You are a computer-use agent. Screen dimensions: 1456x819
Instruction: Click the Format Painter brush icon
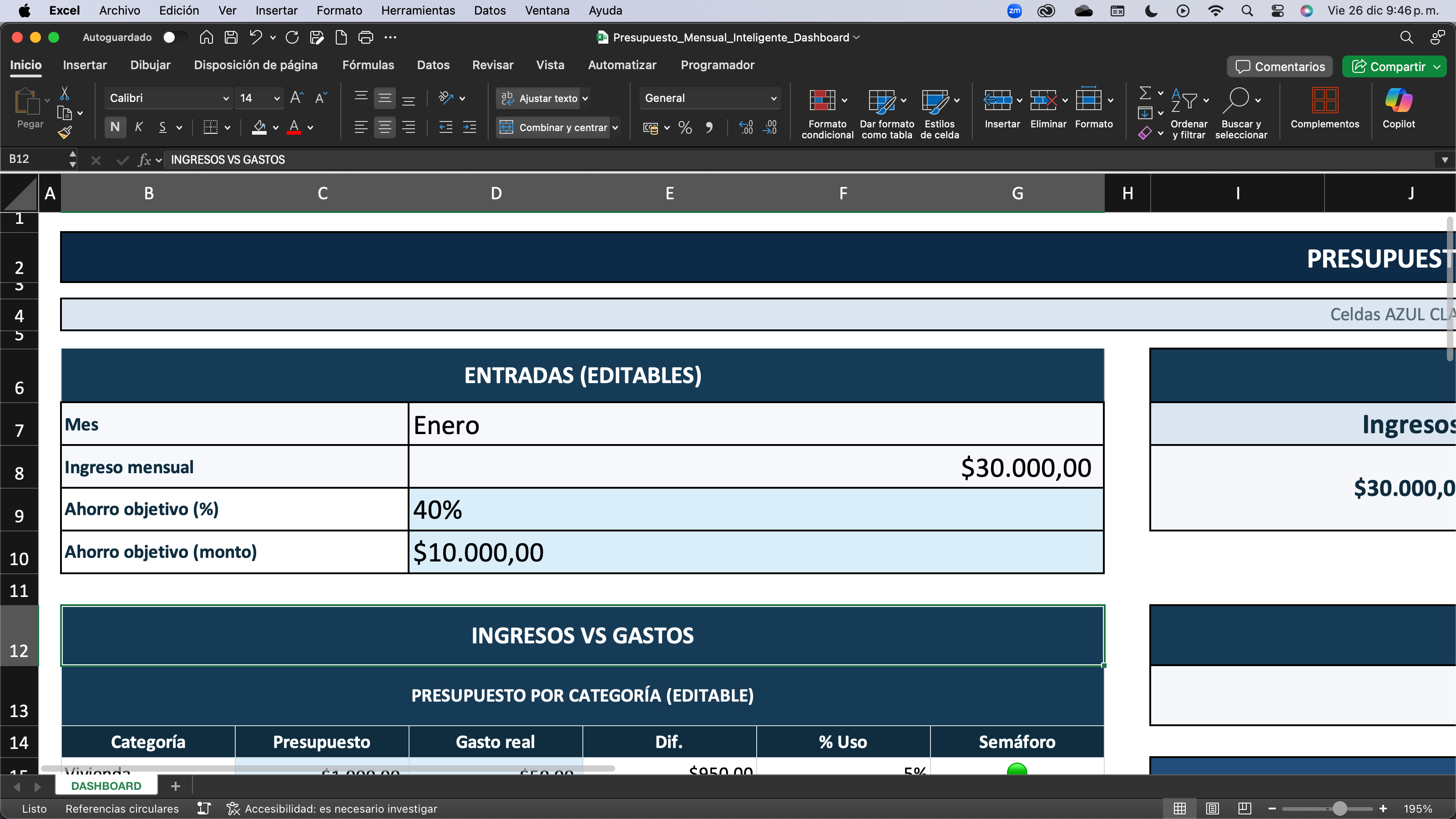click(x=65, y=132)
